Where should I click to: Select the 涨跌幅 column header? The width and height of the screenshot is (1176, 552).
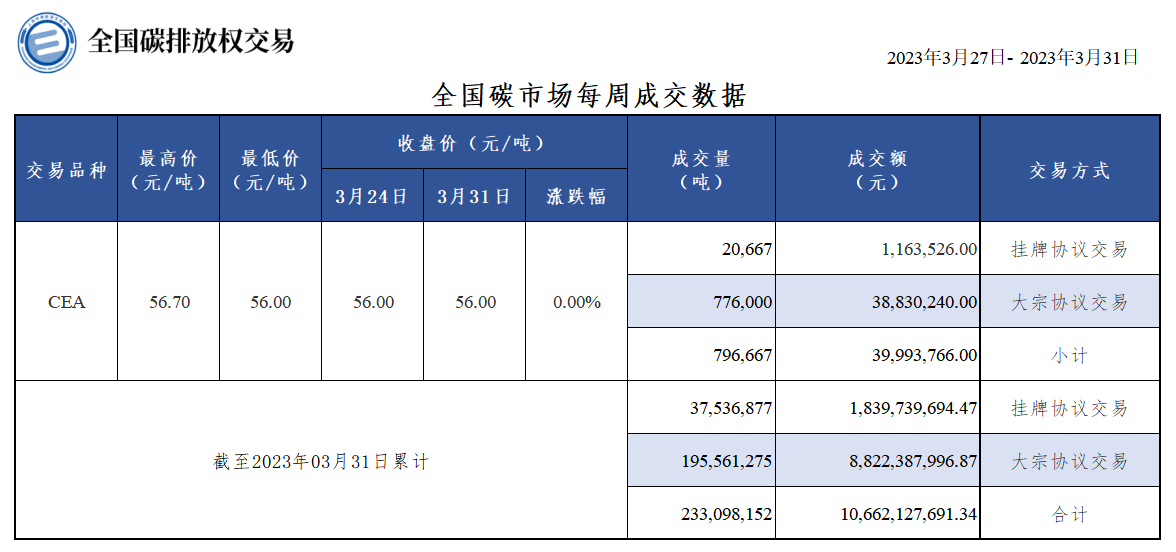click(x=576, y=196)
